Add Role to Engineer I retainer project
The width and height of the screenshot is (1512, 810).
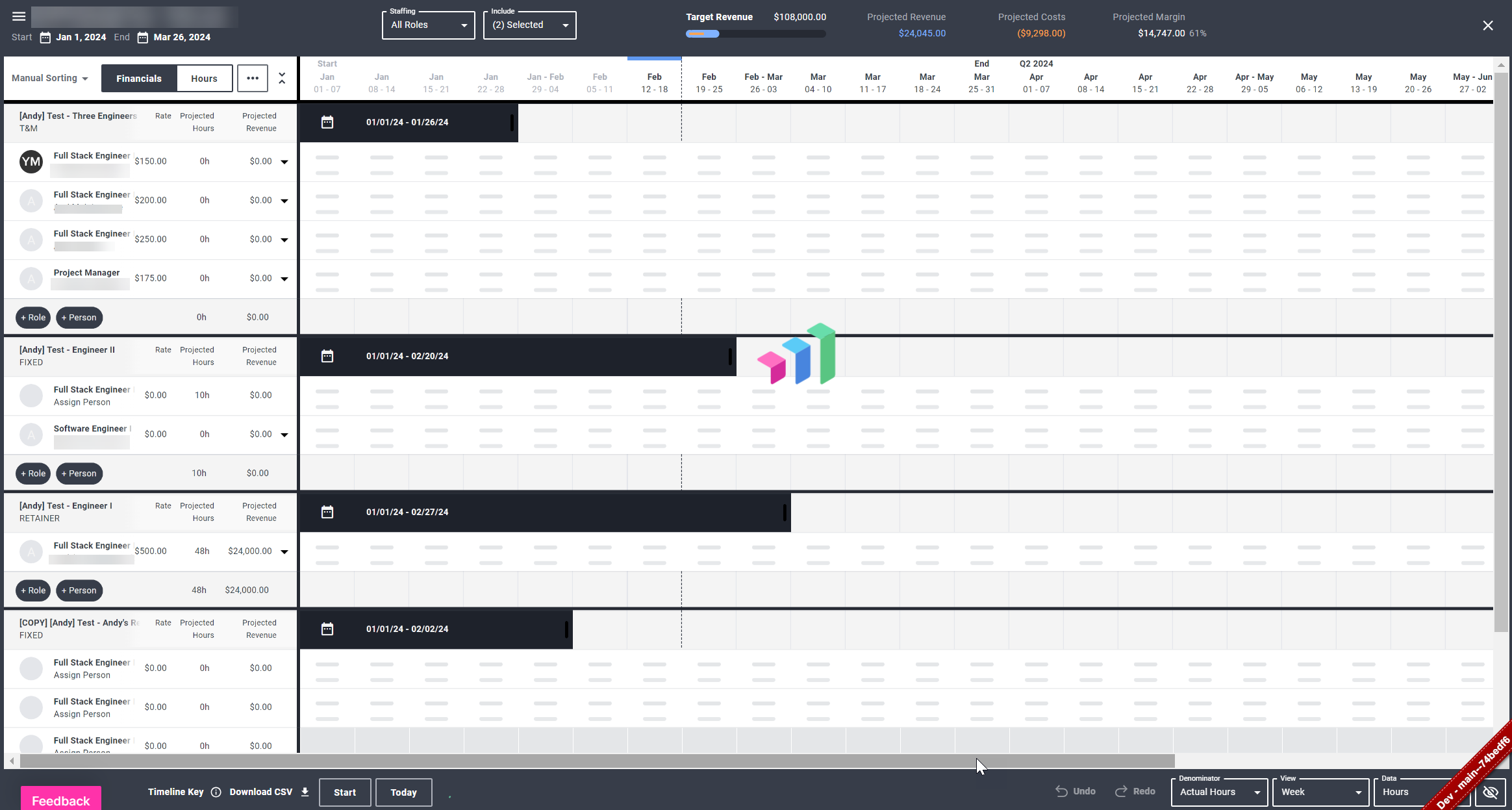click(x=33, y=590)
